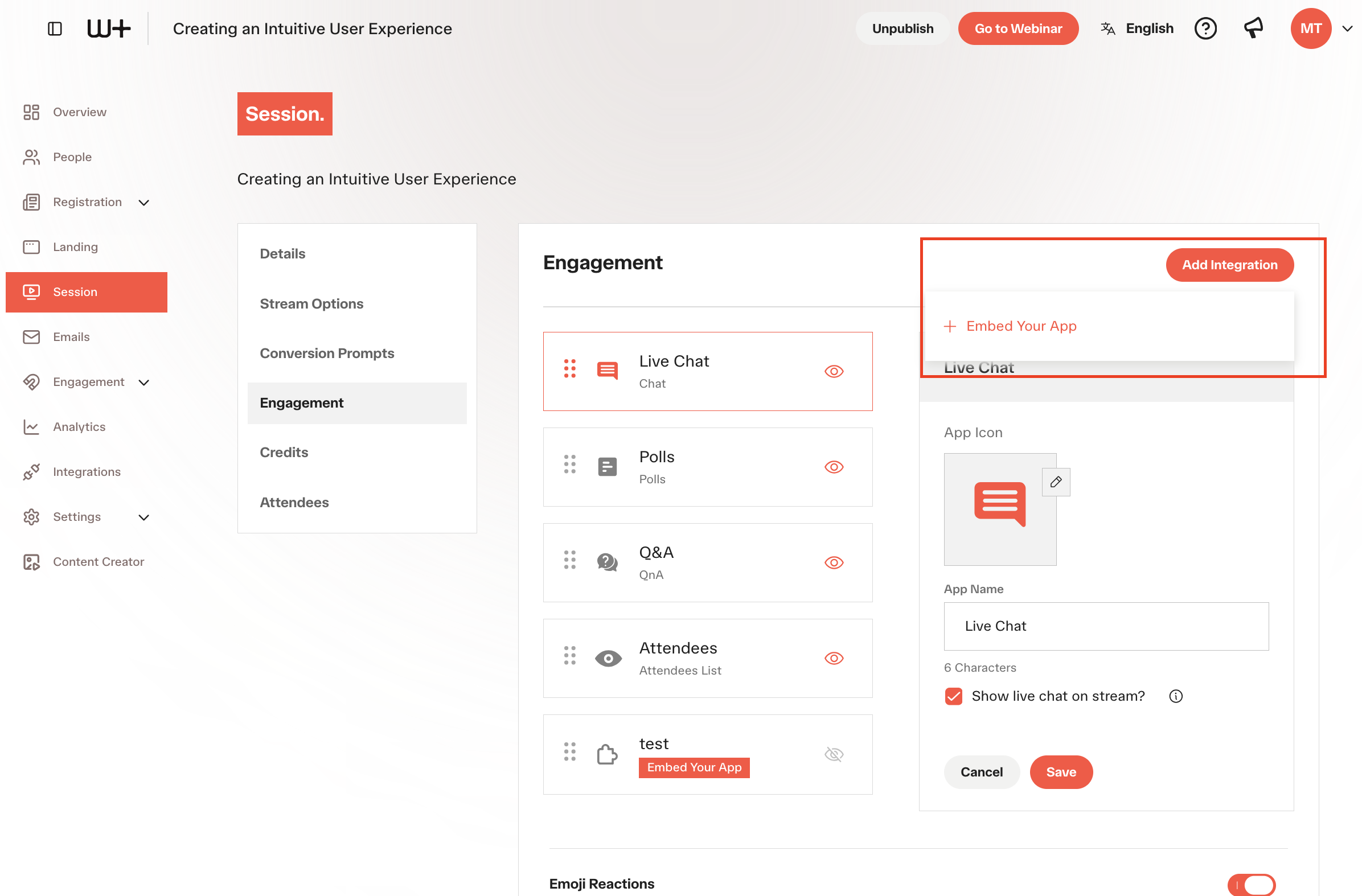Click the W+ logo

(109, 28)
